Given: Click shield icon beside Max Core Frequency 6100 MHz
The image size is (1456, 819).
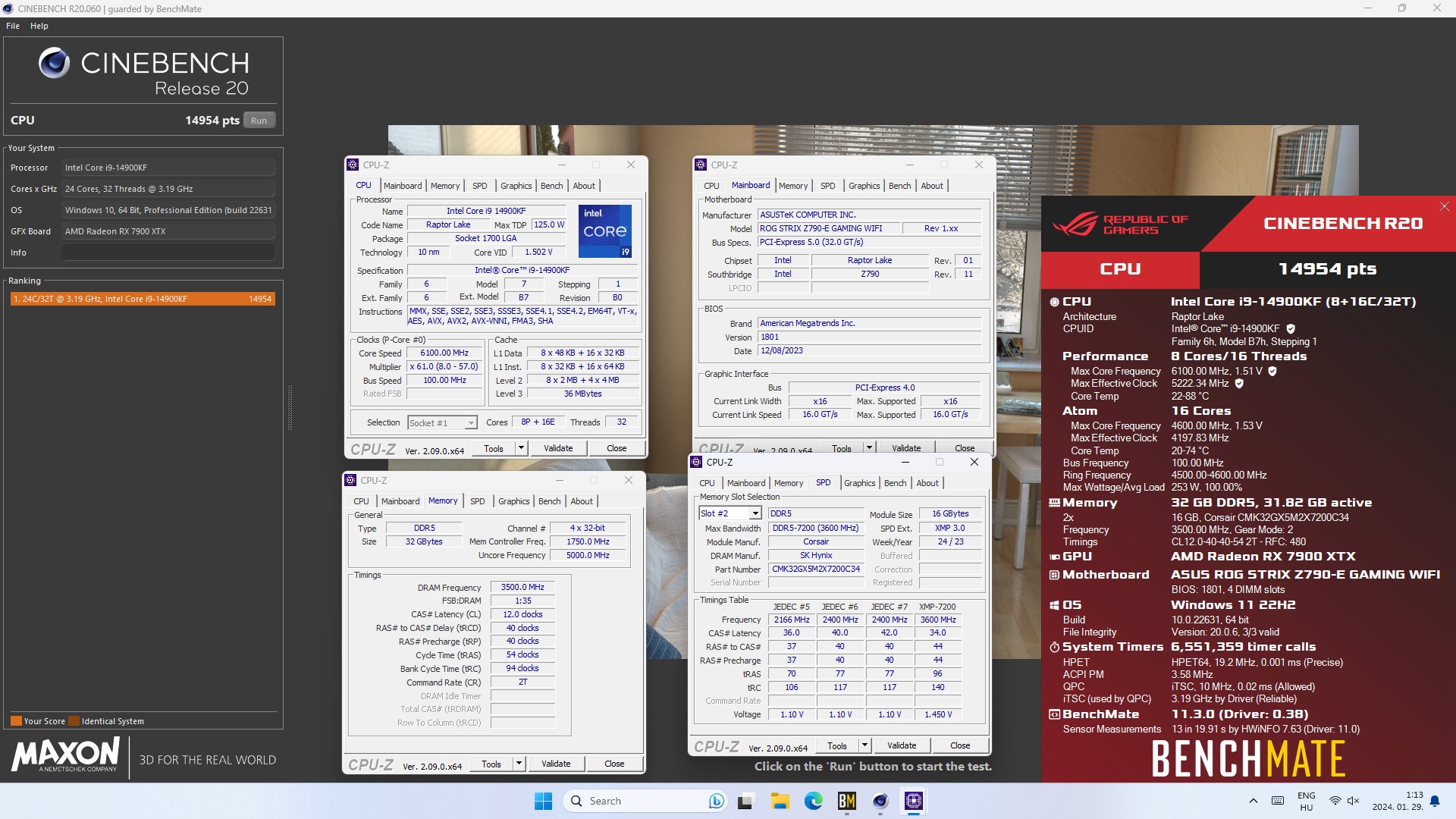Looking at the screenshot, I should [1272, 372].
